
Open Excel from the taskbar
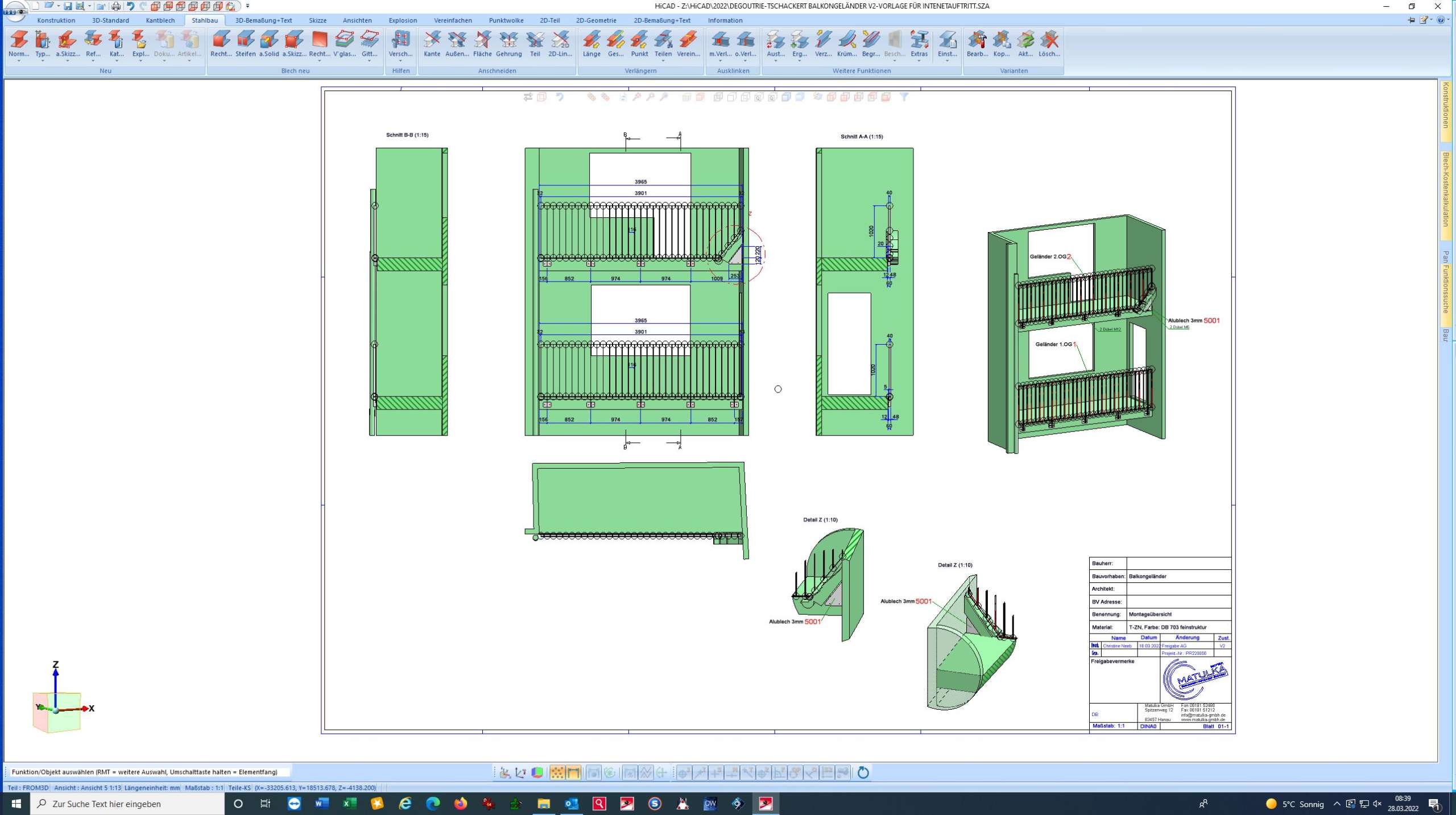pos(349,804)
